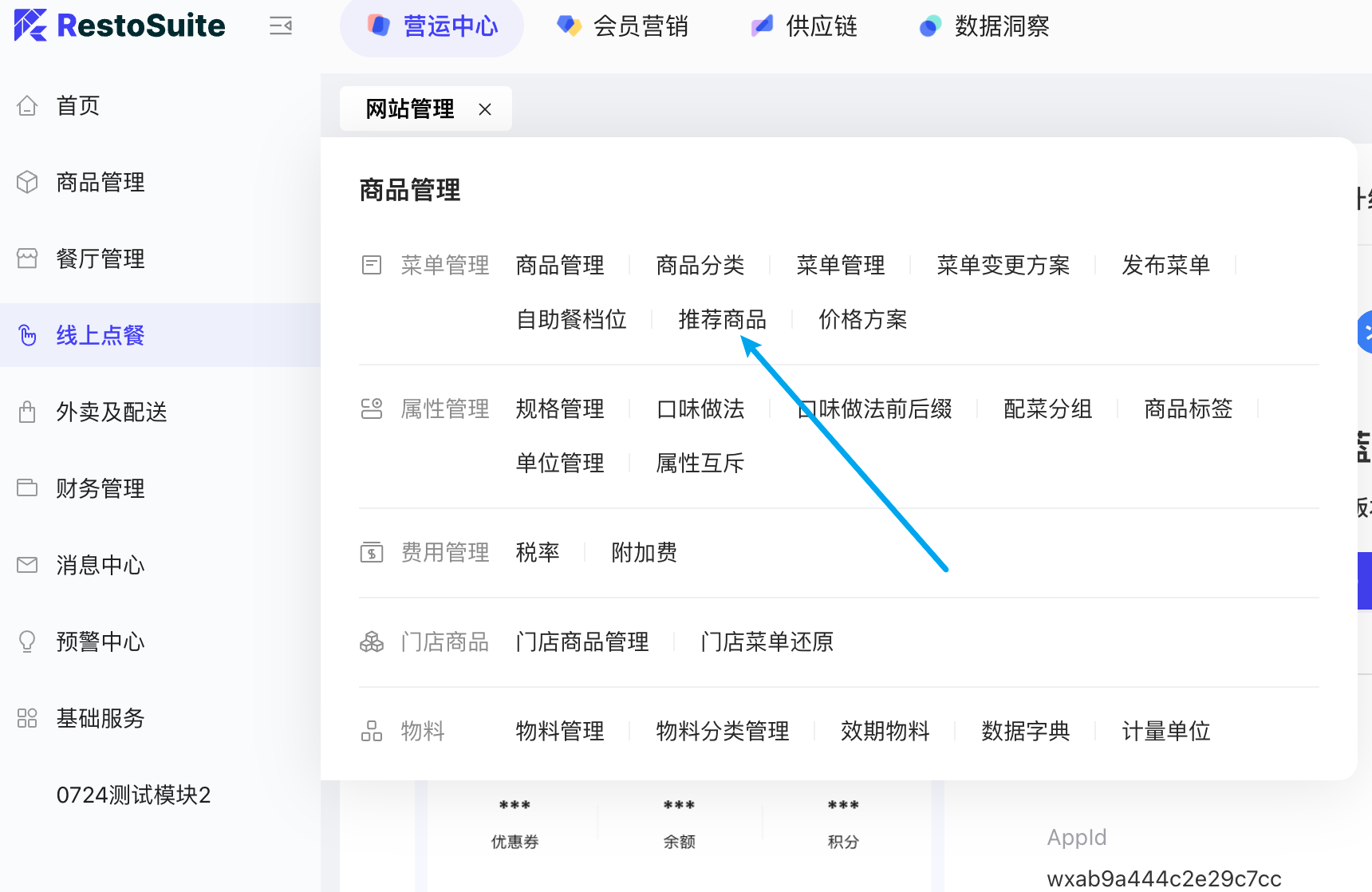Screen dimensions: 1372x892
Task: Click the cube icon for 商品管理
Action: tap(27, 182)
